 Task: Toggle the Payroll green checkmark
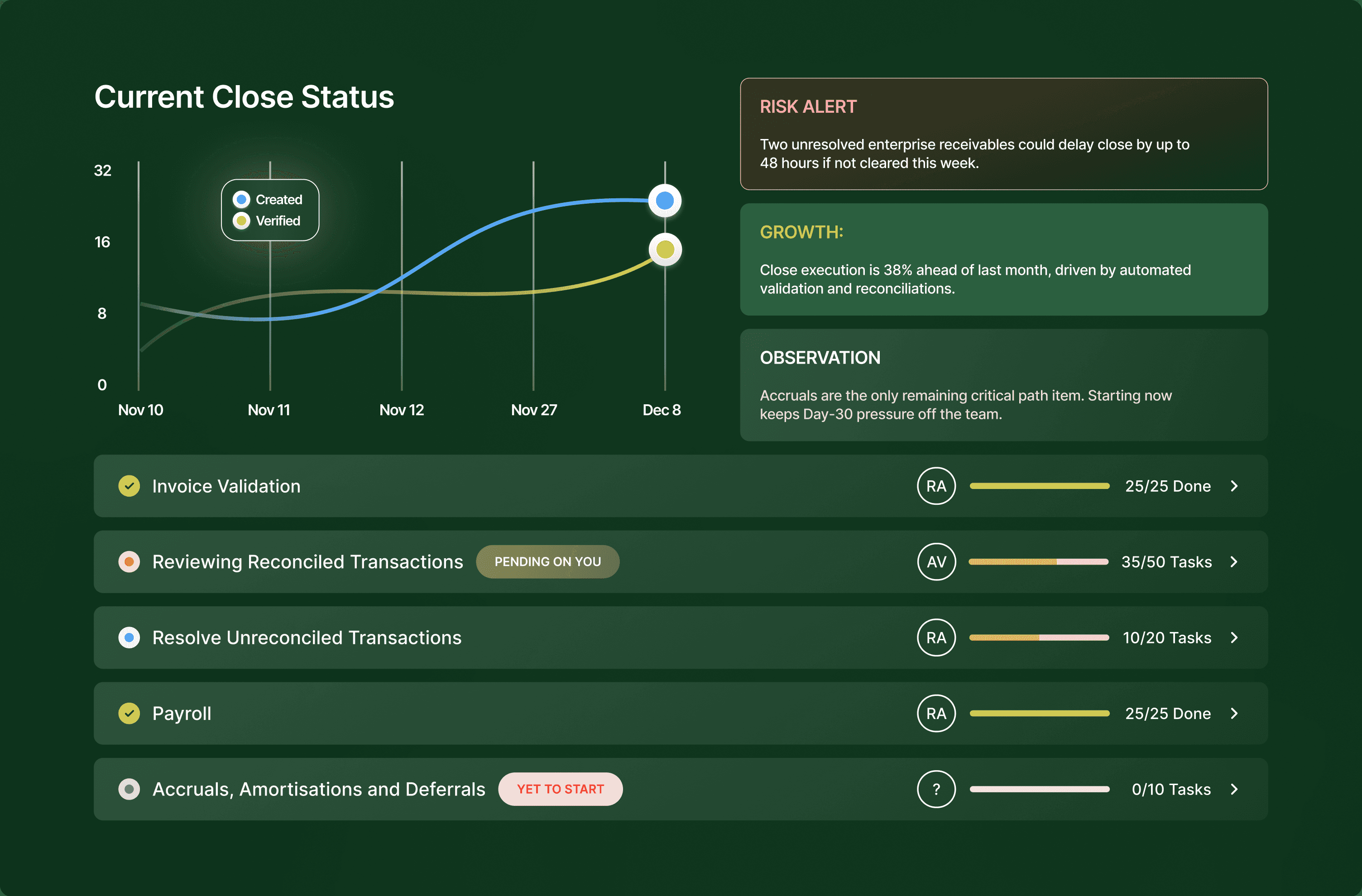tap(129, 713)
